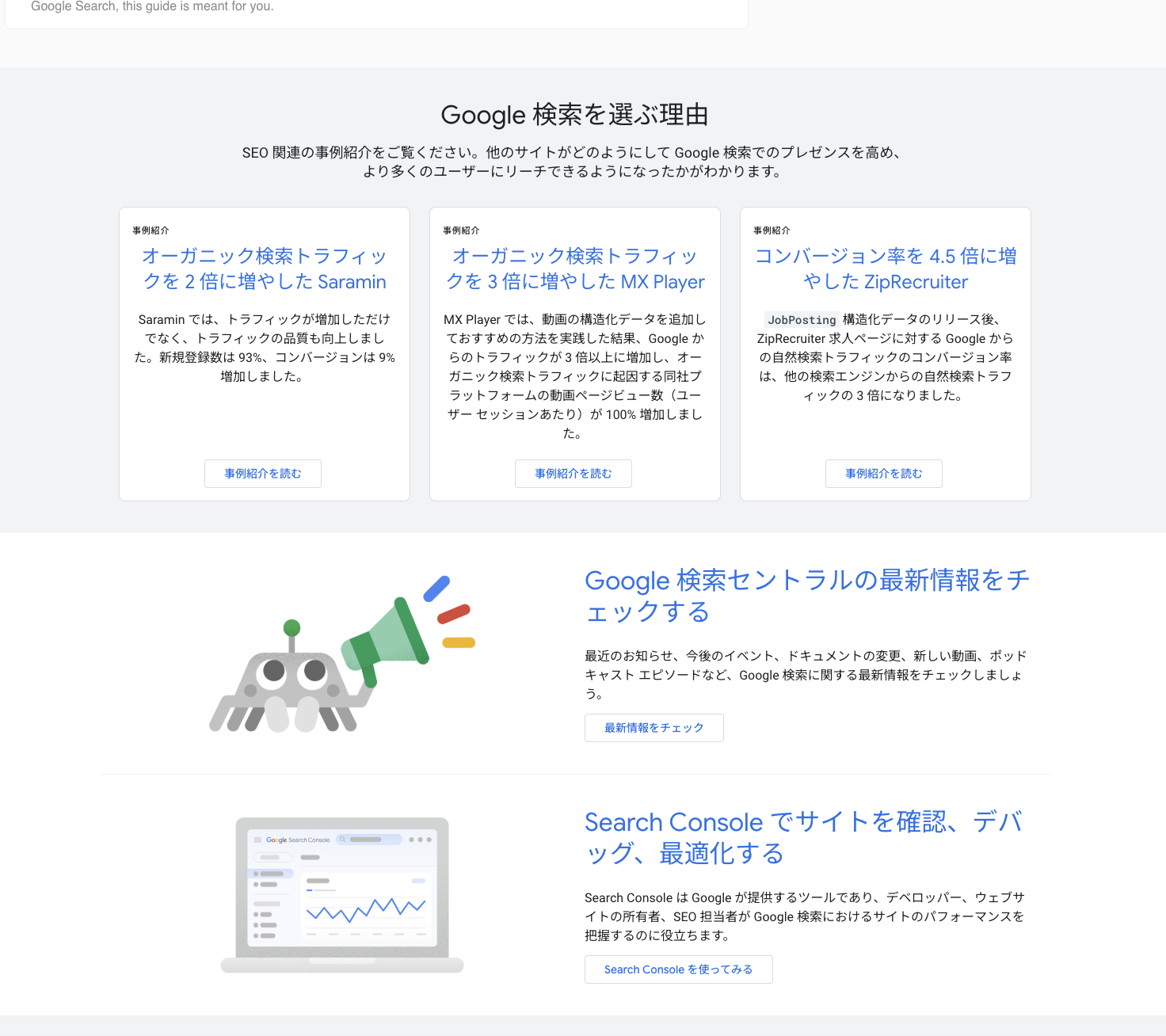Click the Googlebot megaphone illustration
This screenshot has width=1166, height=1036.
pyautogui.click(x=342, y=654)
